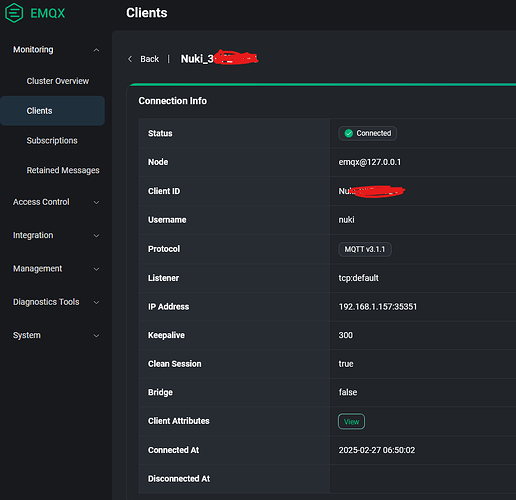
Task: Click the green Connected status check icon
Action: point(349,133)
